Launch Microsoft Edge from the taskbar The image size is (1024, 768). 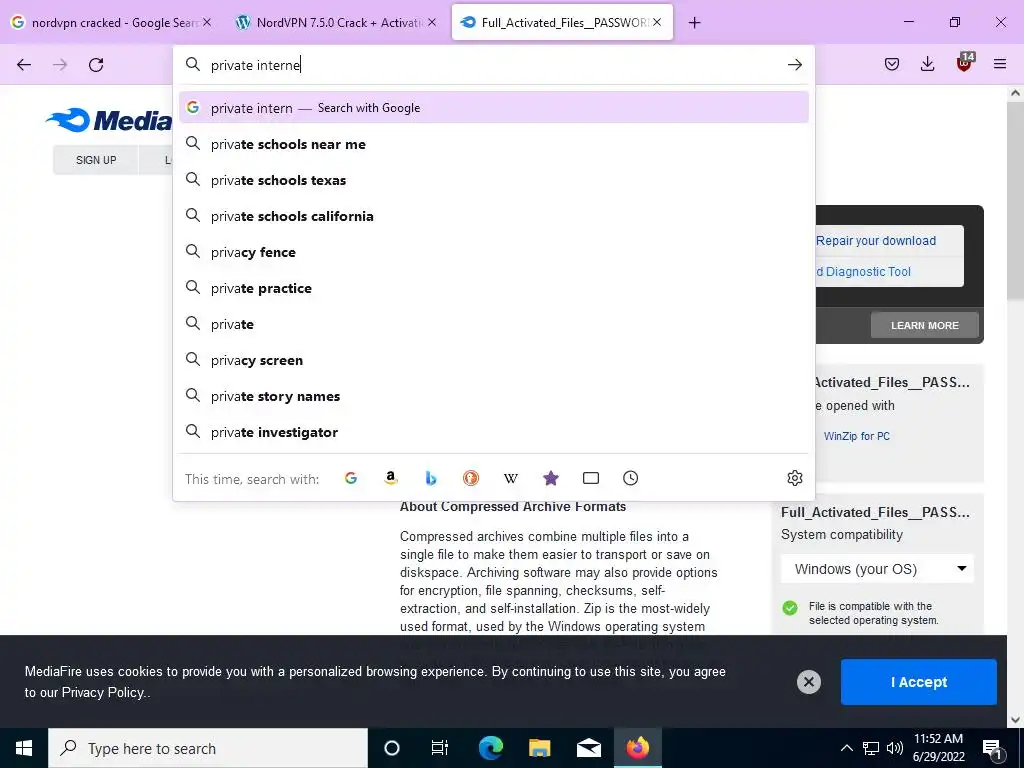(x=490, y=748)
